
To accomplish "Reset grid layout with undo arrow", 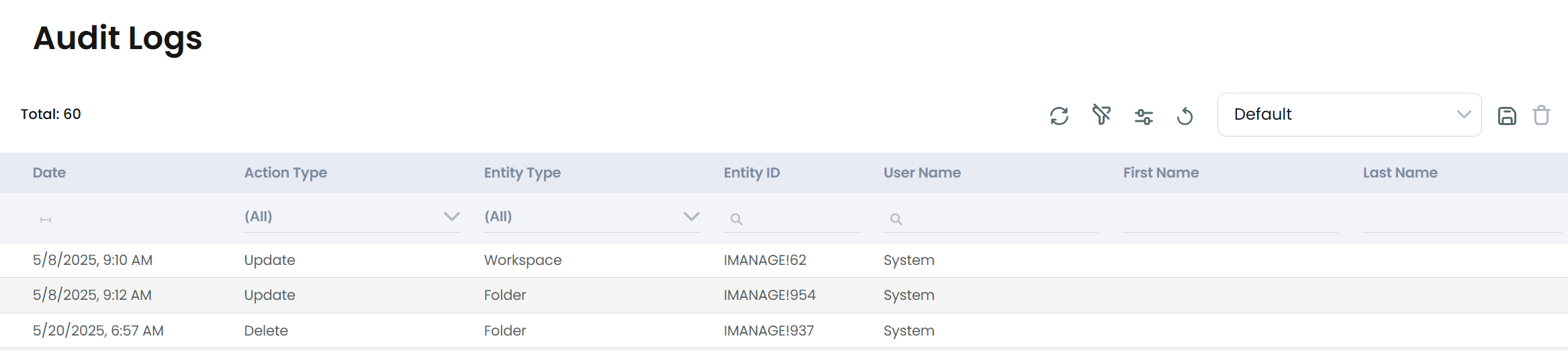I will click(x=1185, y=116).
